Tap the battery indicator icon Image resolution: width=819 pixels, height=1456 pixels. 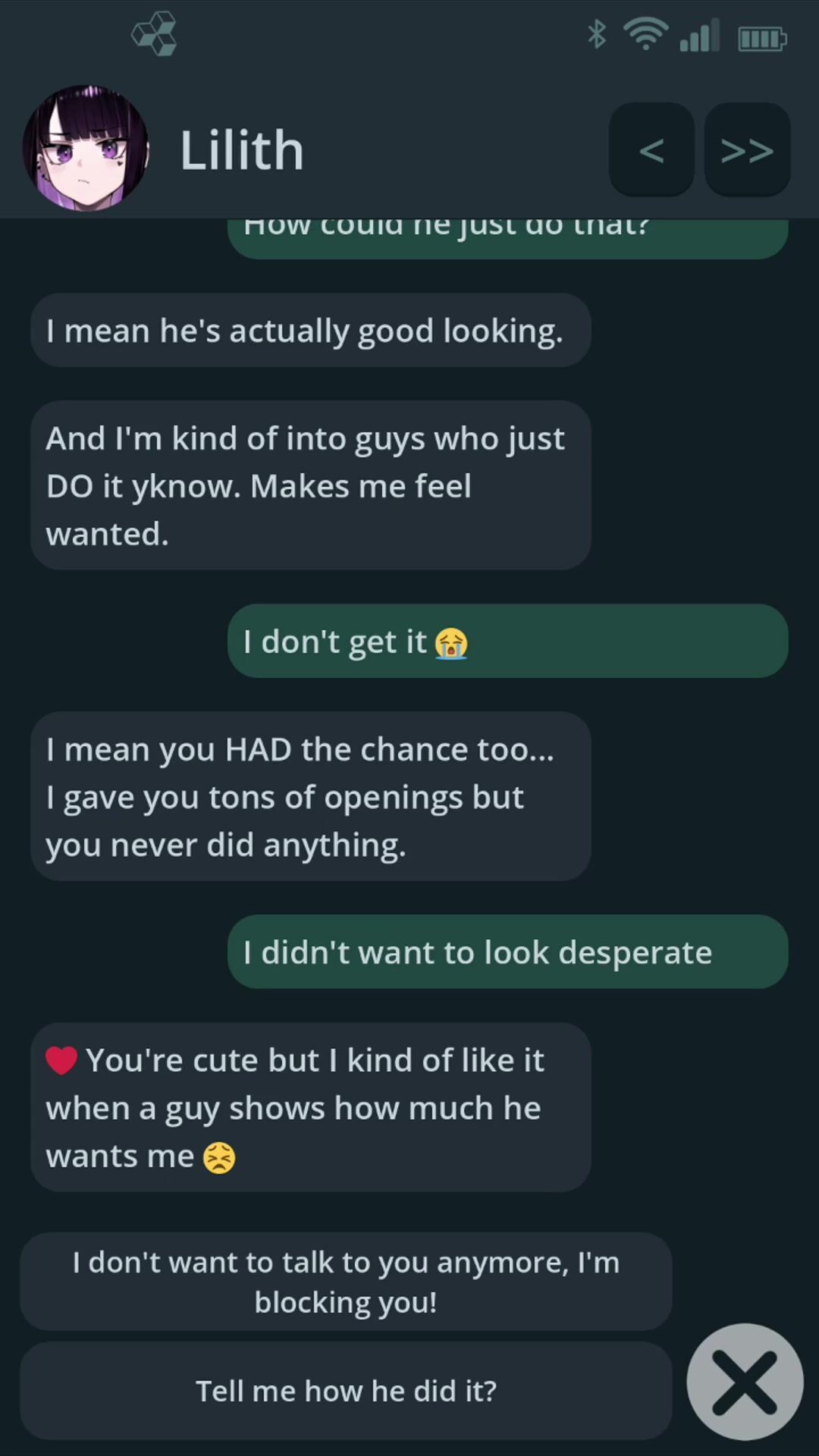click(x=762, y=38)
